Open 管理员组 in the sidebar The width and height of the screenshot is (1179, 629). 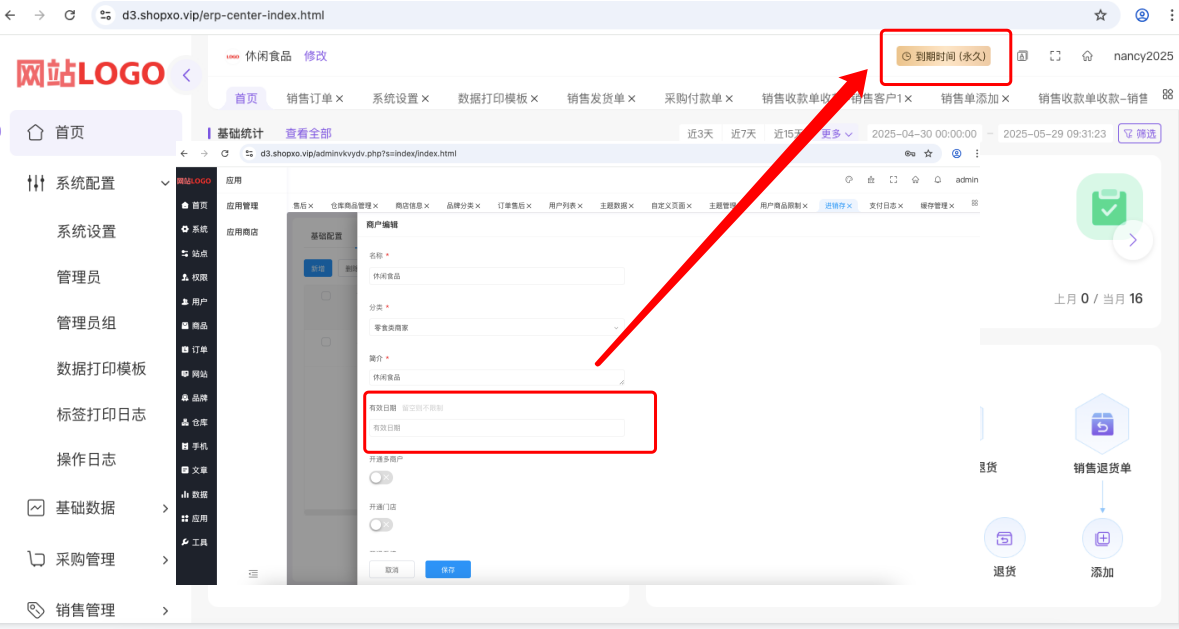pos(86,323)
